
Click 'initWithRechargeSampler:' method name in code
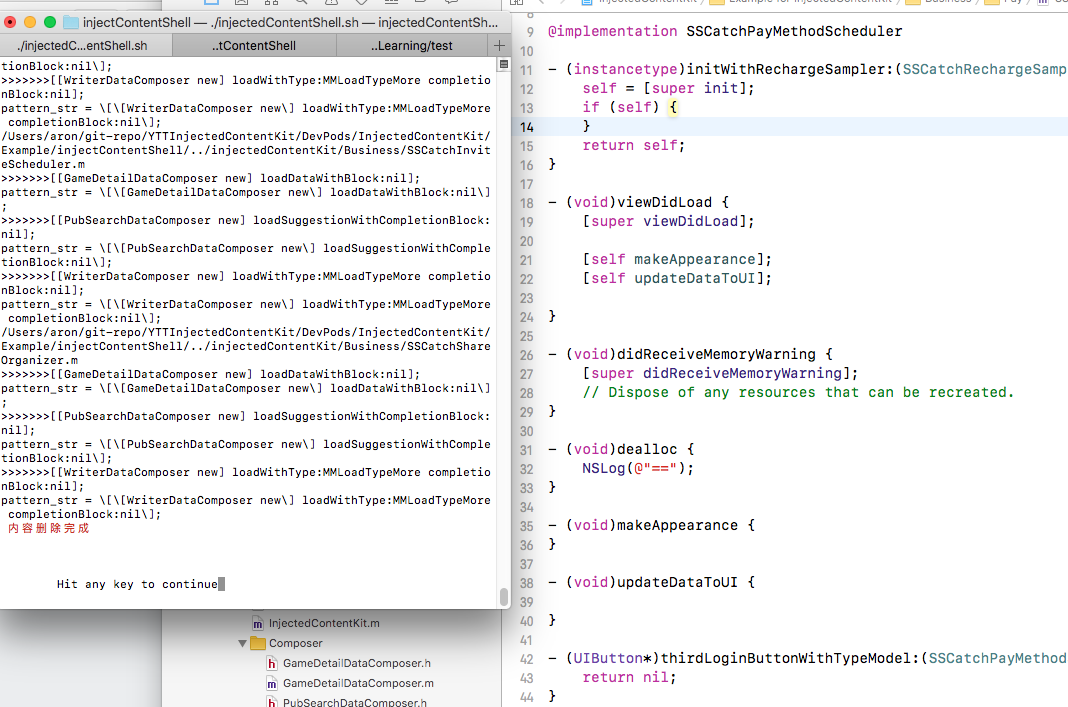click(790, 69)
